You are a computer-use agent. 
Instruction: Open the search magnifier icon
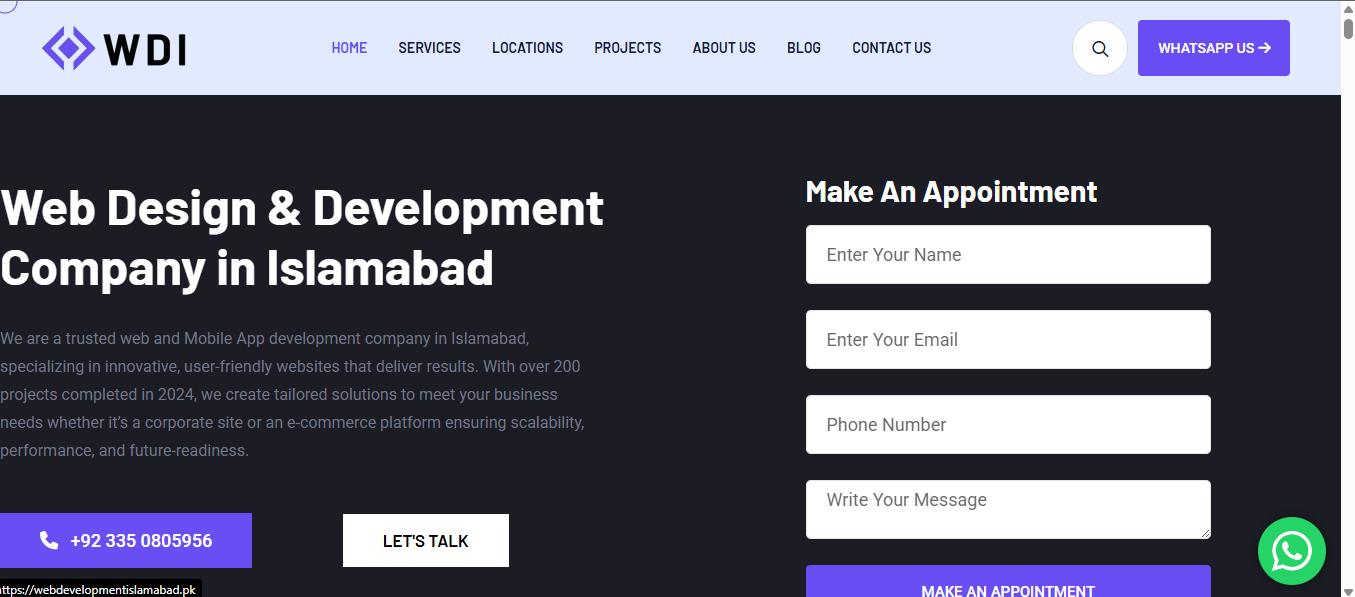[x=1099, y=47]
